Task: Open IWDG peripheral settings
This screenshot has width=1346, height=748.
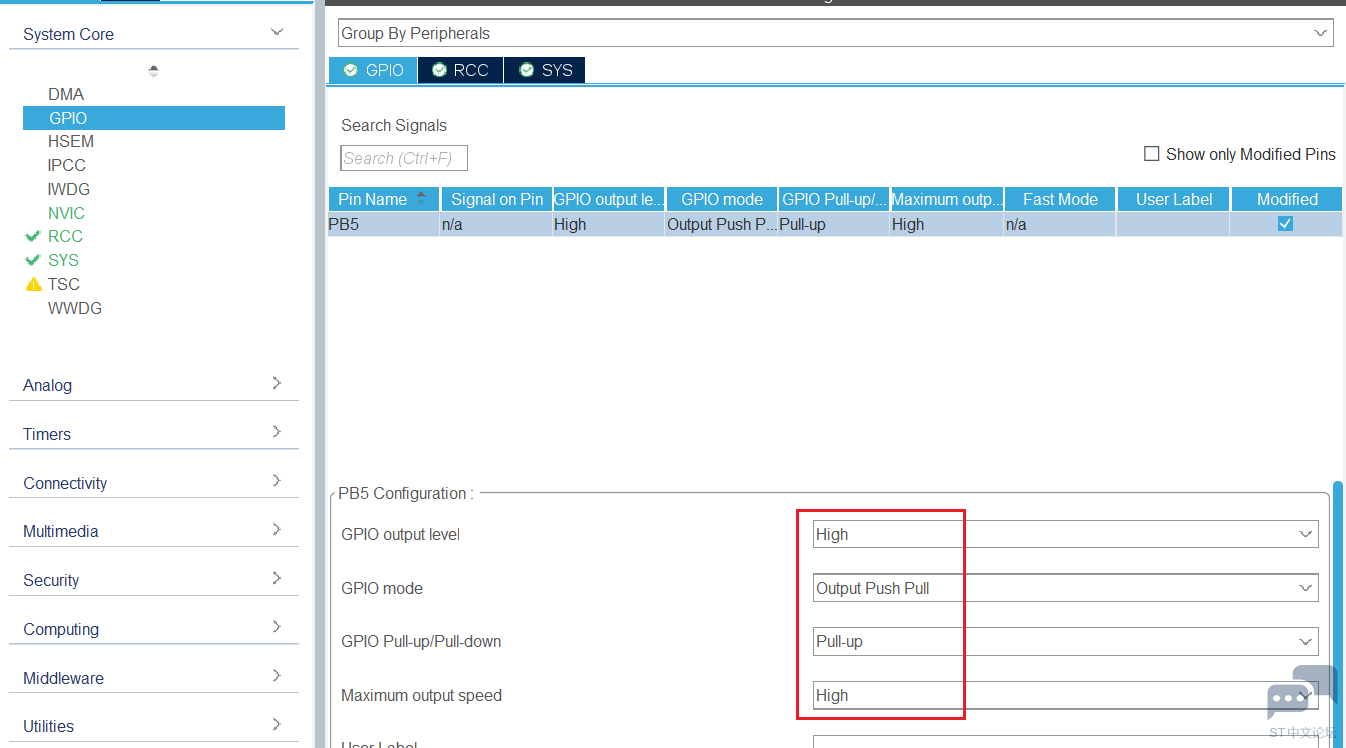Action: click(69, 189)
